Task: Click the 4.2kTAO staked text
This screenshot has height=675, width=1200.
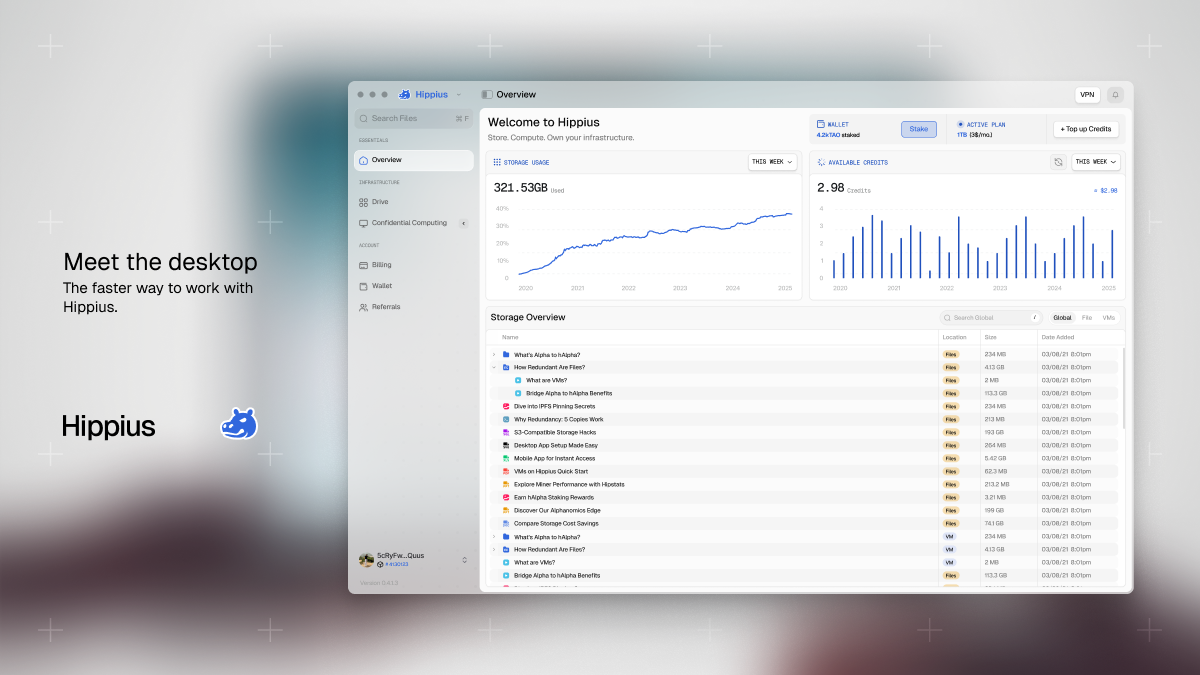Action: [x=838, y=135]
